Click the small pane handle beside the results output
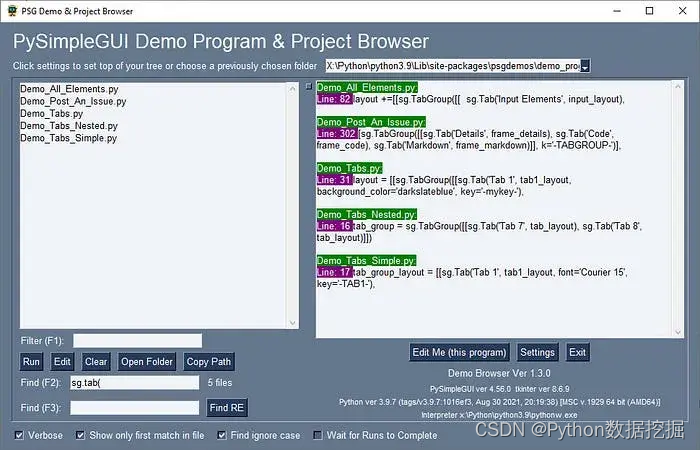Image resolution: width=700 pixels, height=450 pixels. point(309,87)
